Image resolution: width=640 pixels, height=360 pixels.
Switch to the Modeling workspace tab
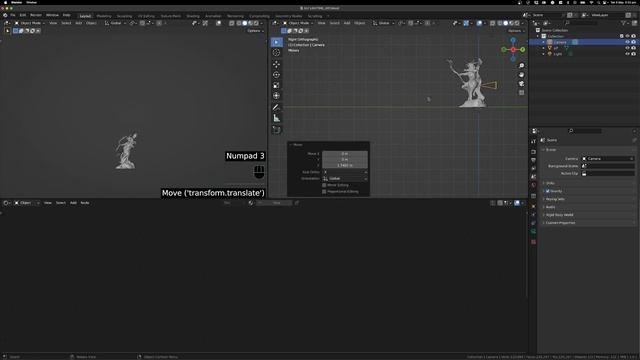104,16
